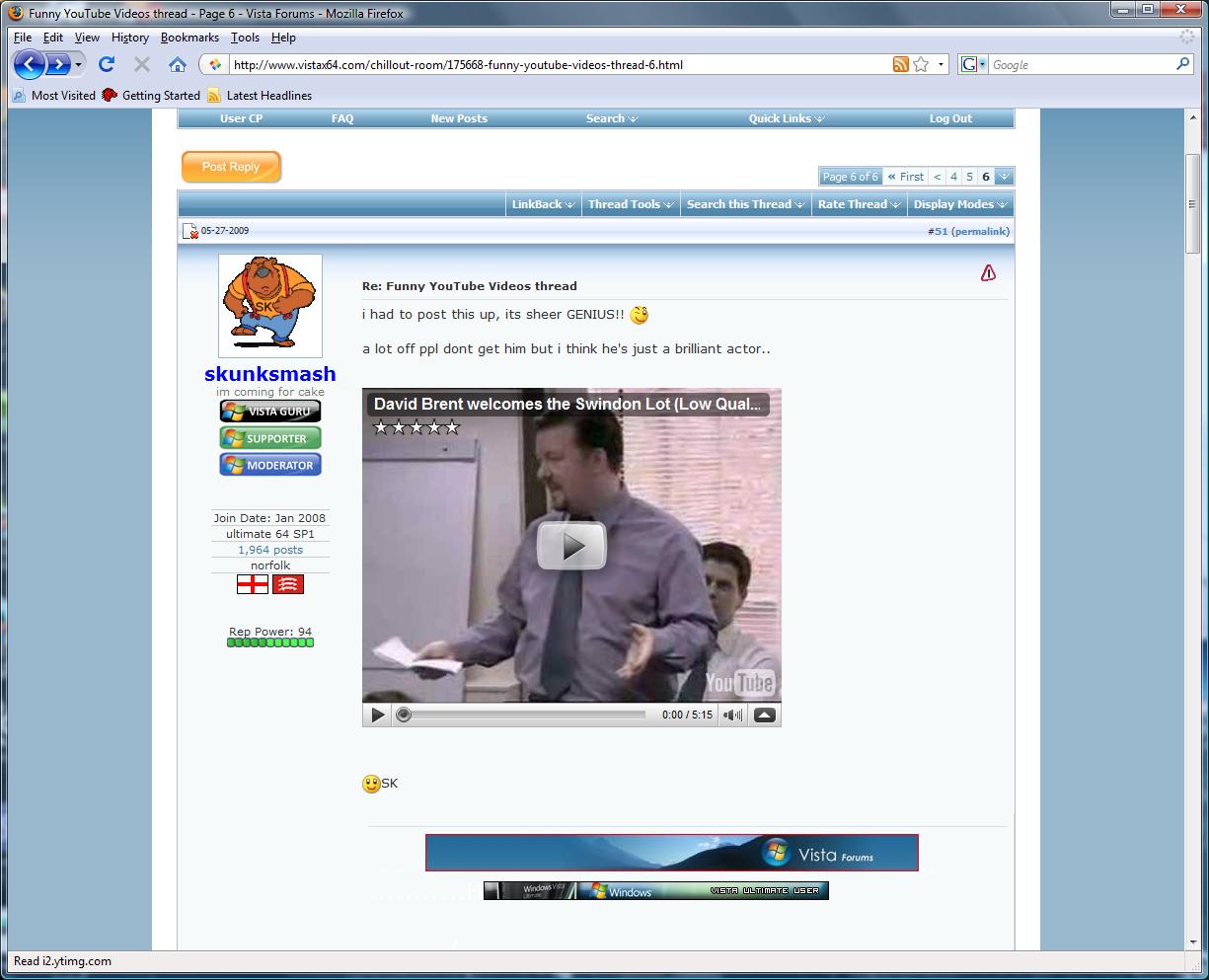This screenshot has width=1209, height=980.
Task: Open the Getting Started bookmark
Action: [151, 96]
